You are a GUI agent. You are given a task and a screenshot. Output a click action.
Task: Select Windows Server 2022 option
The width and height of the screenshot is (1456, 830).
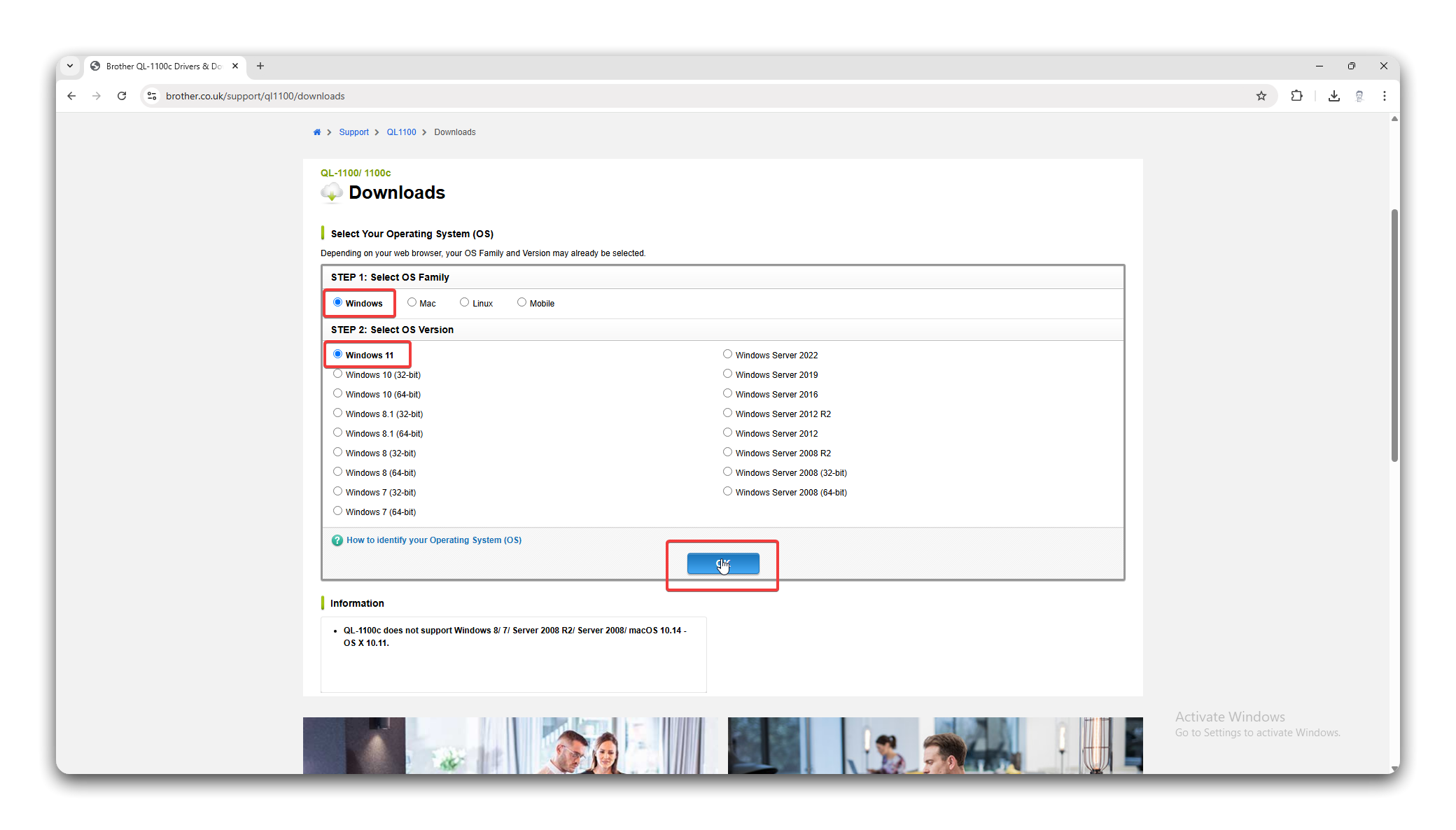point(727,354)
